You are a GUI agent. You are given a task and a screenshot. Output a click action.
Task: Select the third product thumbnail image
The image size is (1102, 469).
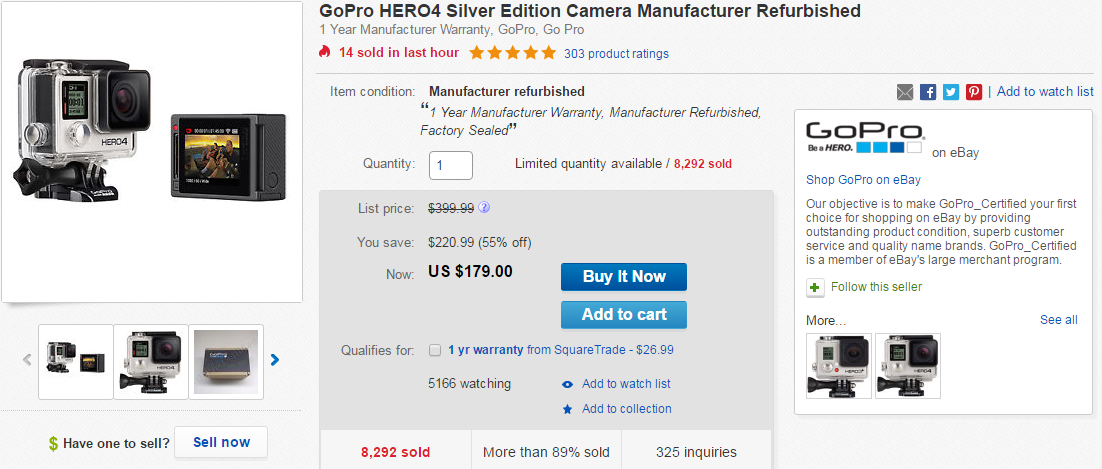point(225,361)
